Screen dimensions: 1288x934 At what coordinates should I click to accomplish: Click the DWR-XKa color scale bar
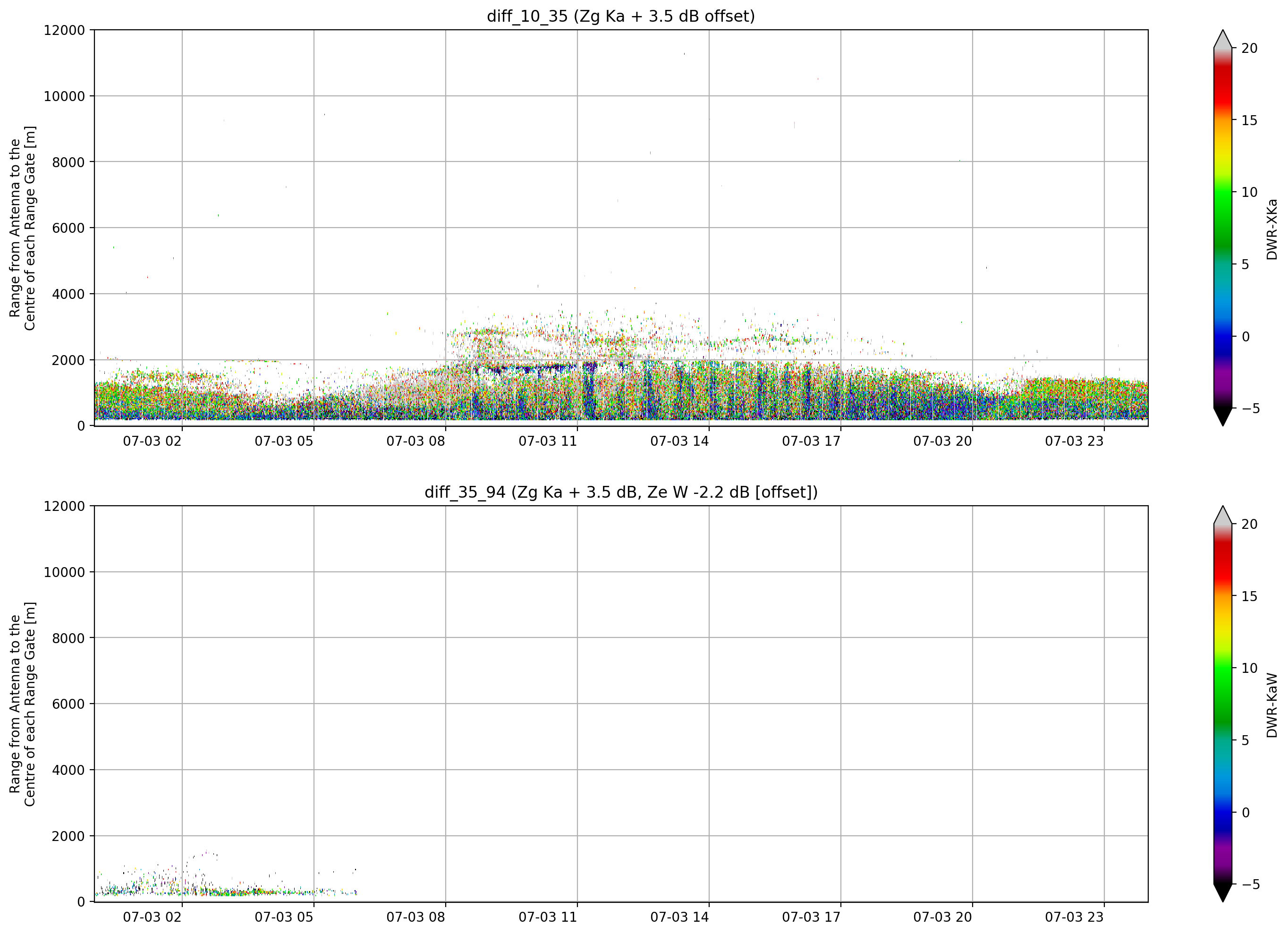[x=1223, y=228]
